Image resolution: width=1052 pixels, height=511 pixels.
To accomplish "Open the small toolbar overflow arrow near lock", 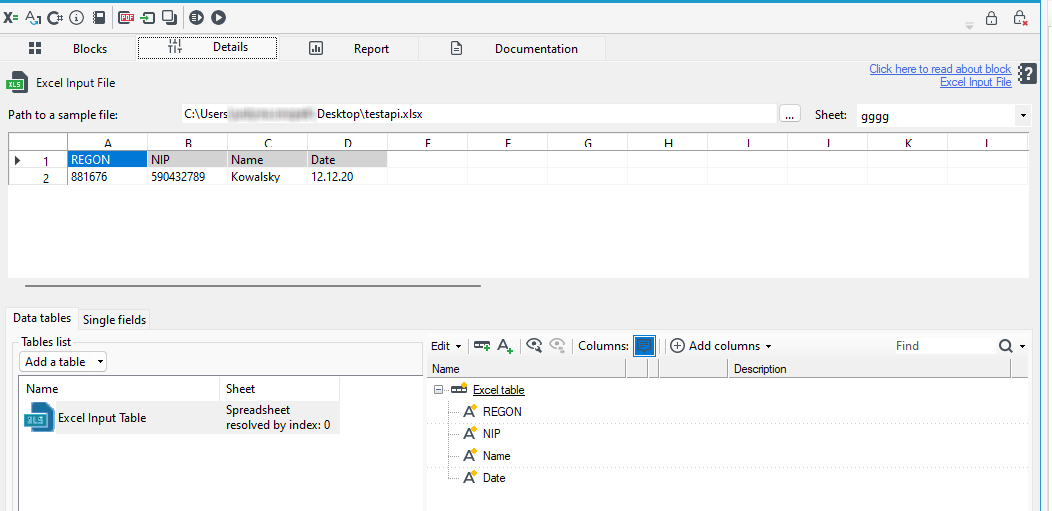I will pyautogui.click(x=969, y=25).
